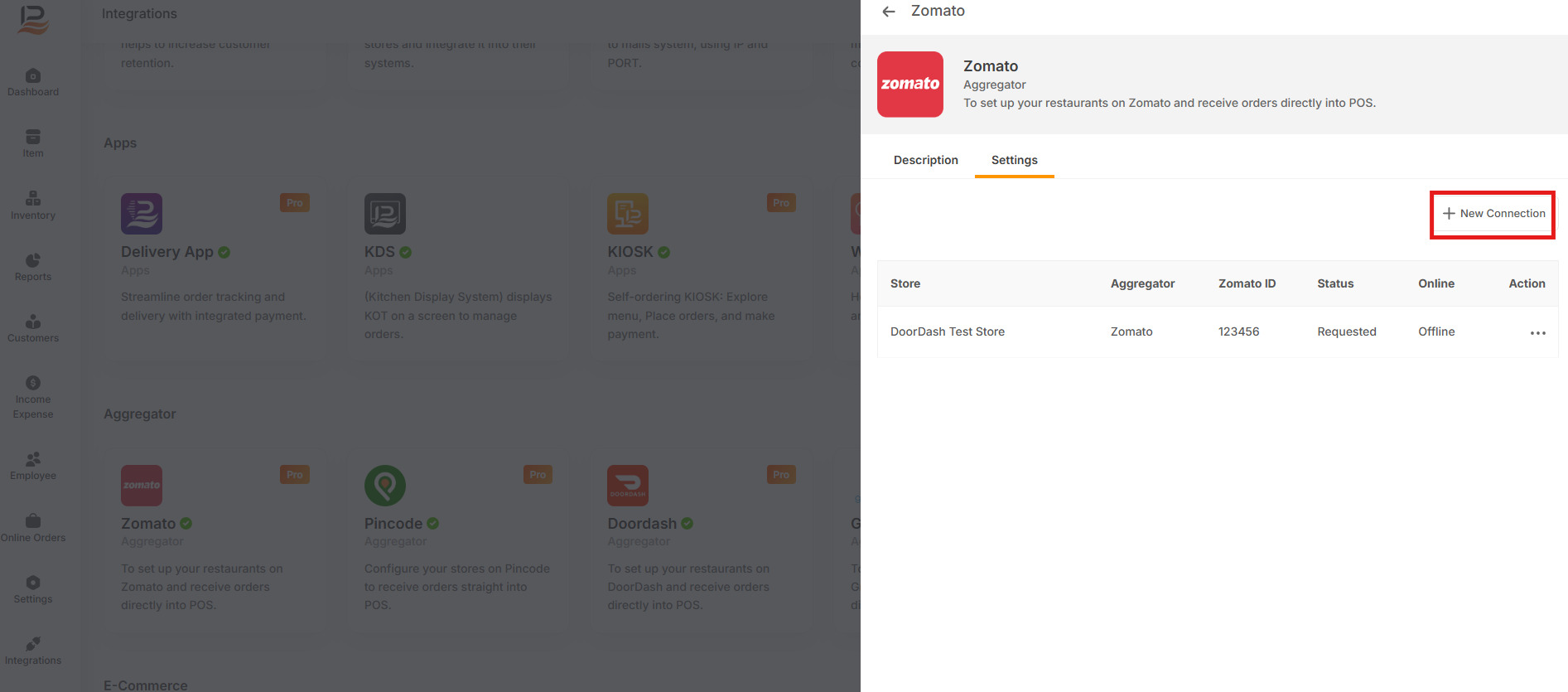This screenshot has height=692, width=1568.
Task: Open Settings in the sidebar
Action: 33,590
